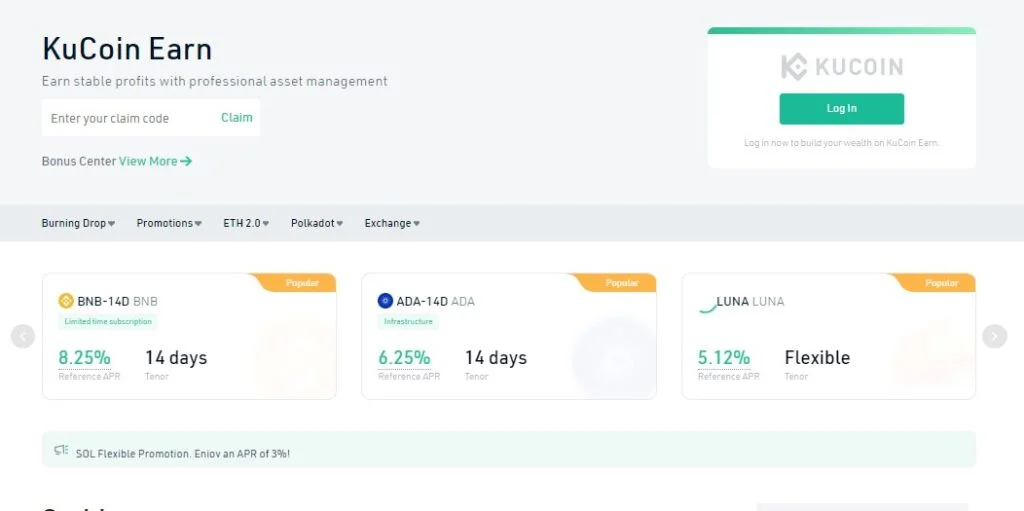Click the arrow beside View More
The image size is (1024, 511).
(186, 161)
